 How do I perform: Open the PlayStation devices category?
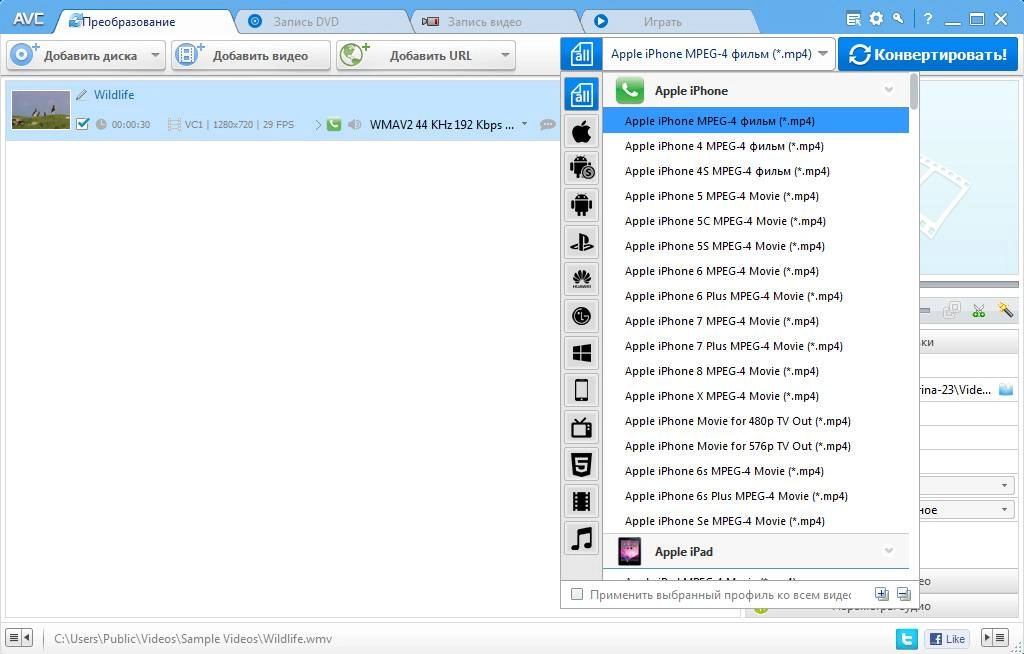pos(581,243)
